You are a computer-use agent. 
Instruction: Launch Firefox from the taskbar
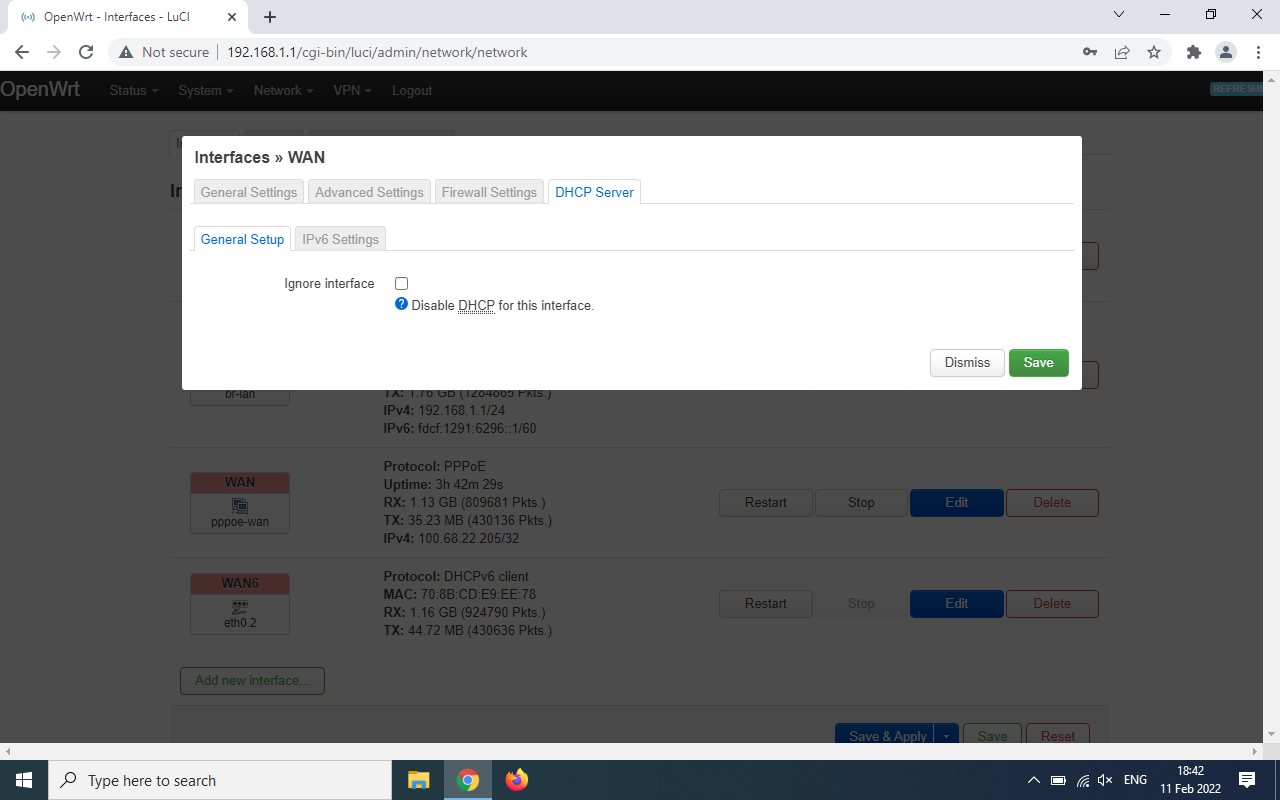point(516,780)
